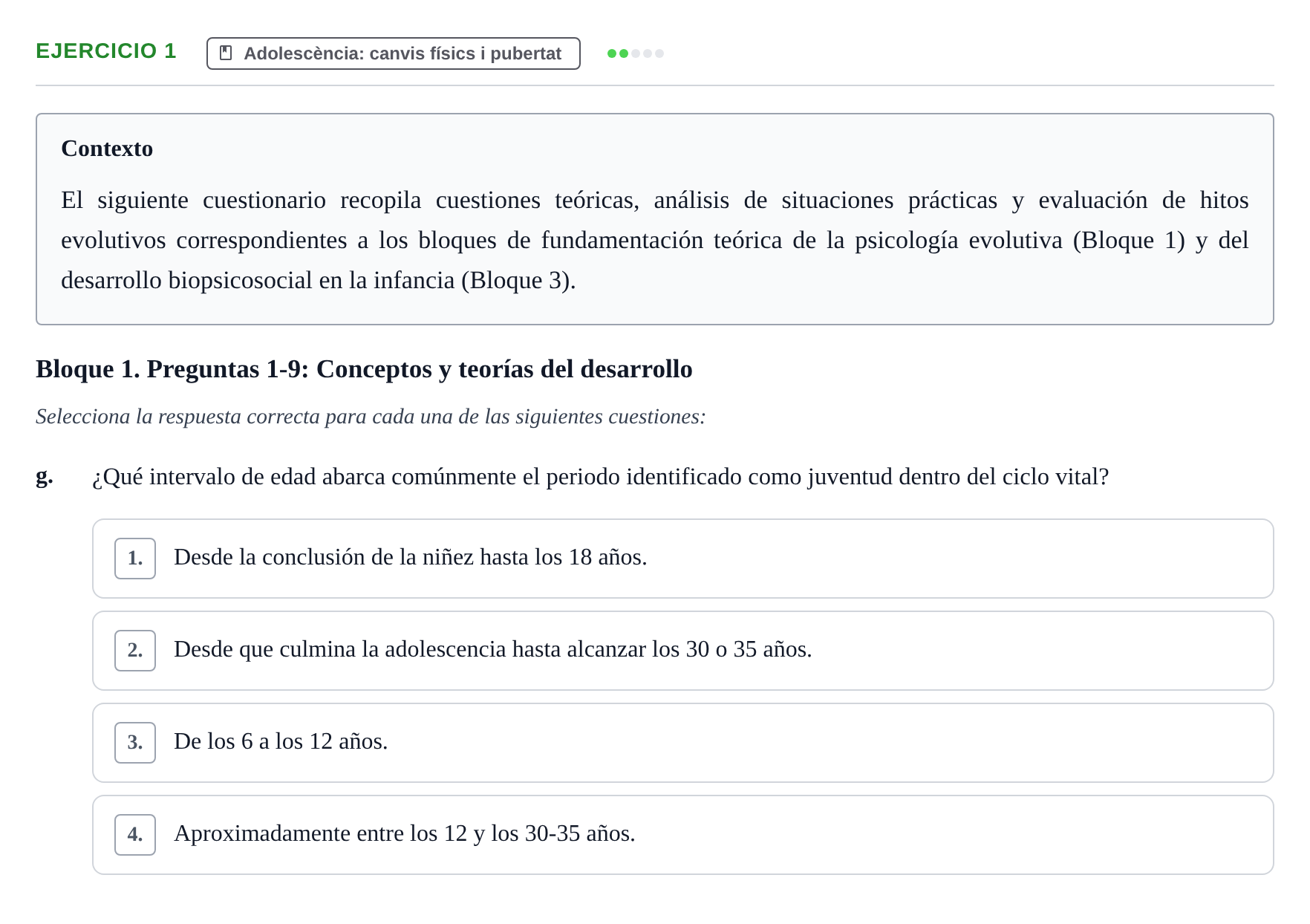The height and width of the screenshot is (924, 1310).
Task: Click the question text '¿Qué intervalo de edad abarca...'
Action: pyautogui.click(x=600, y=477)
